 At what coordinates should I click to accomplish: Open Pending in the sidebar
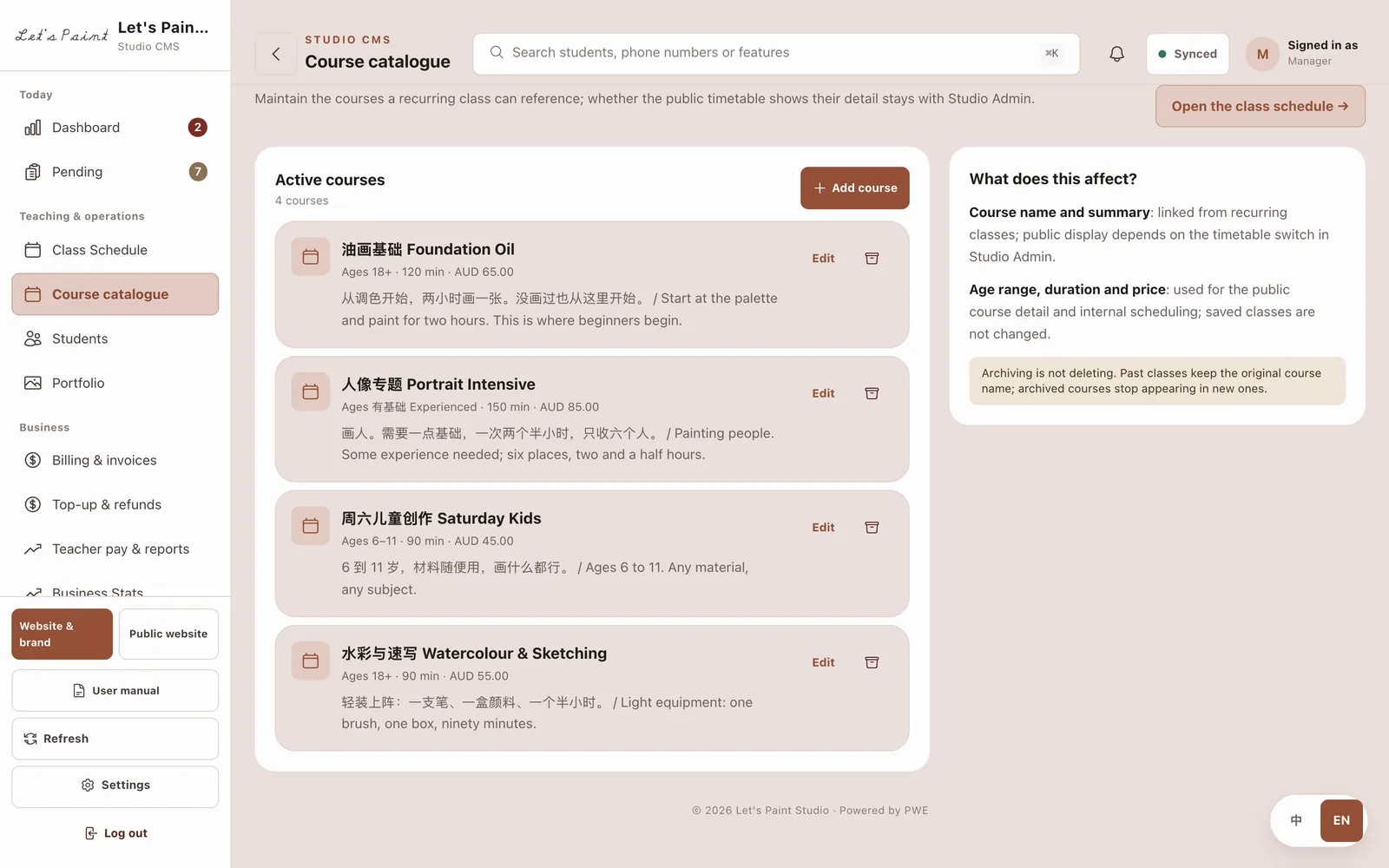point(115,172)
